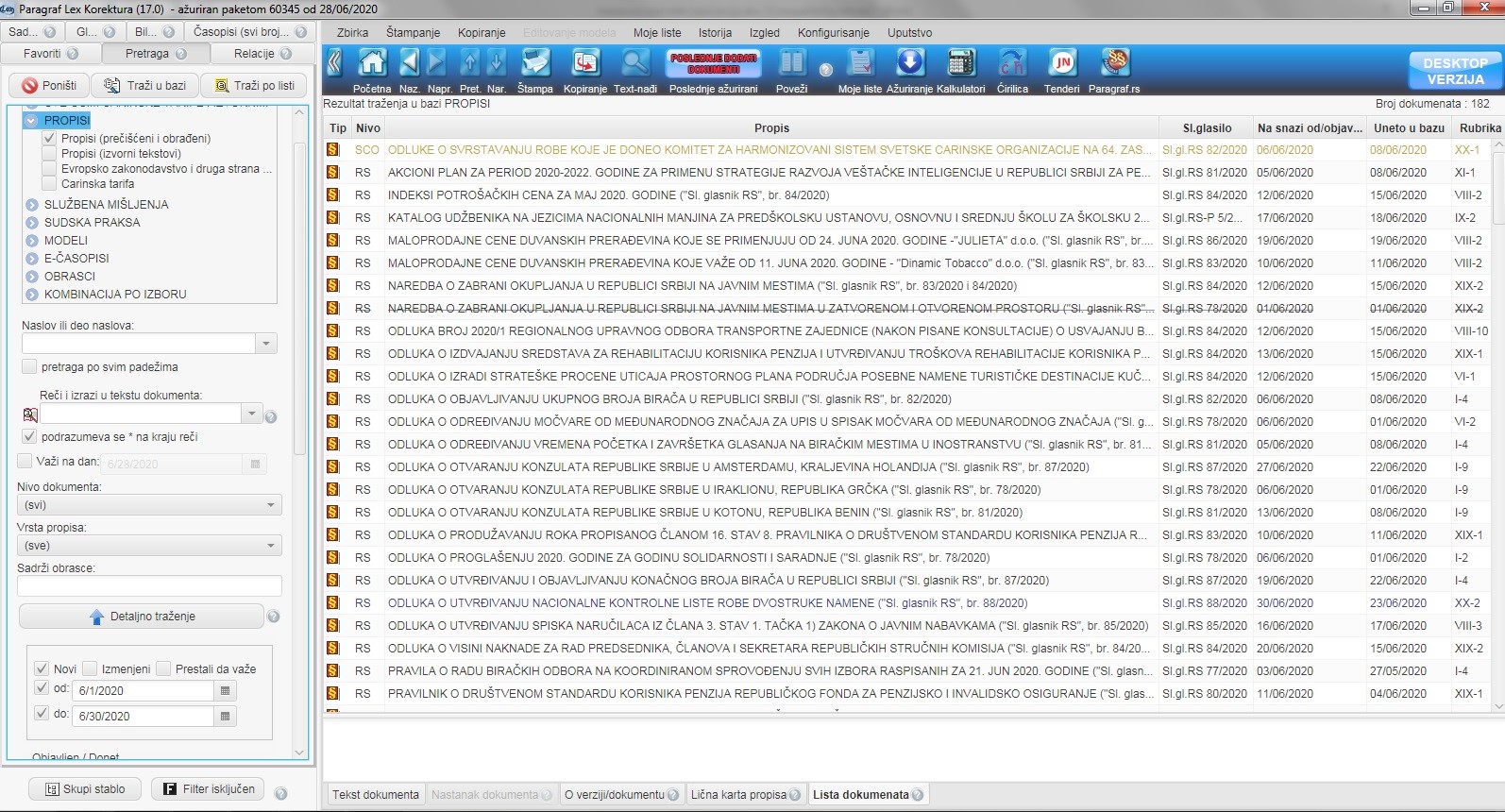Check the 'Izmenjeni' checkbox
The image size is (1505, 812).
(91, 668)
